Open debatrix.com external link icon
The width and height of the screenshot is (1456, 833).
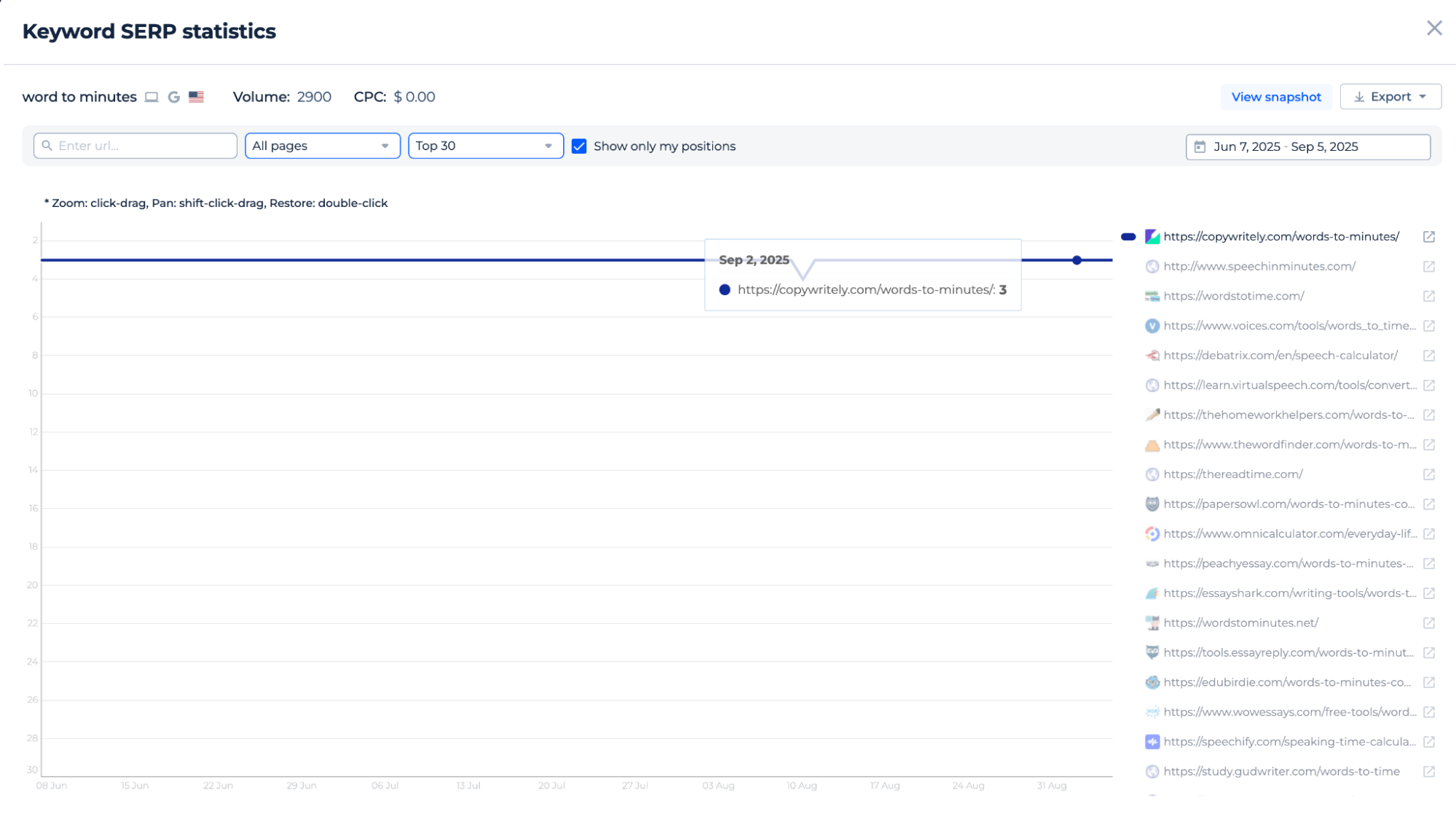point(1429,356)
